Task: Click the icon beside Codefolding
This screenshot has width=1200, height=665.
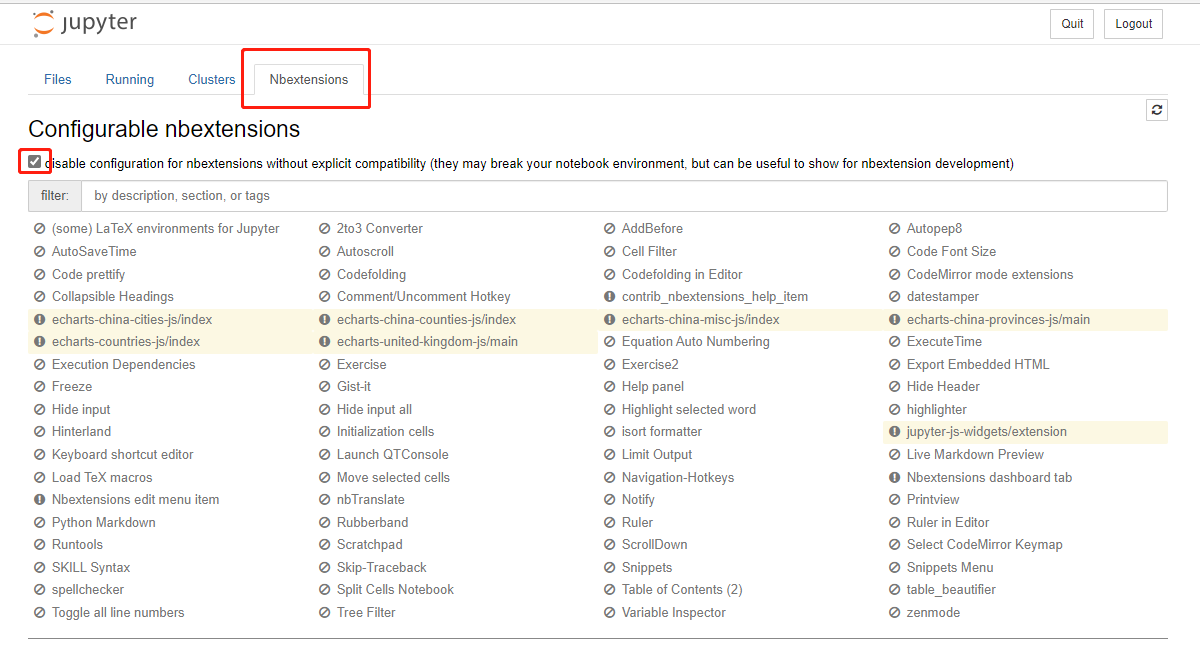Action: click(325, 275)
